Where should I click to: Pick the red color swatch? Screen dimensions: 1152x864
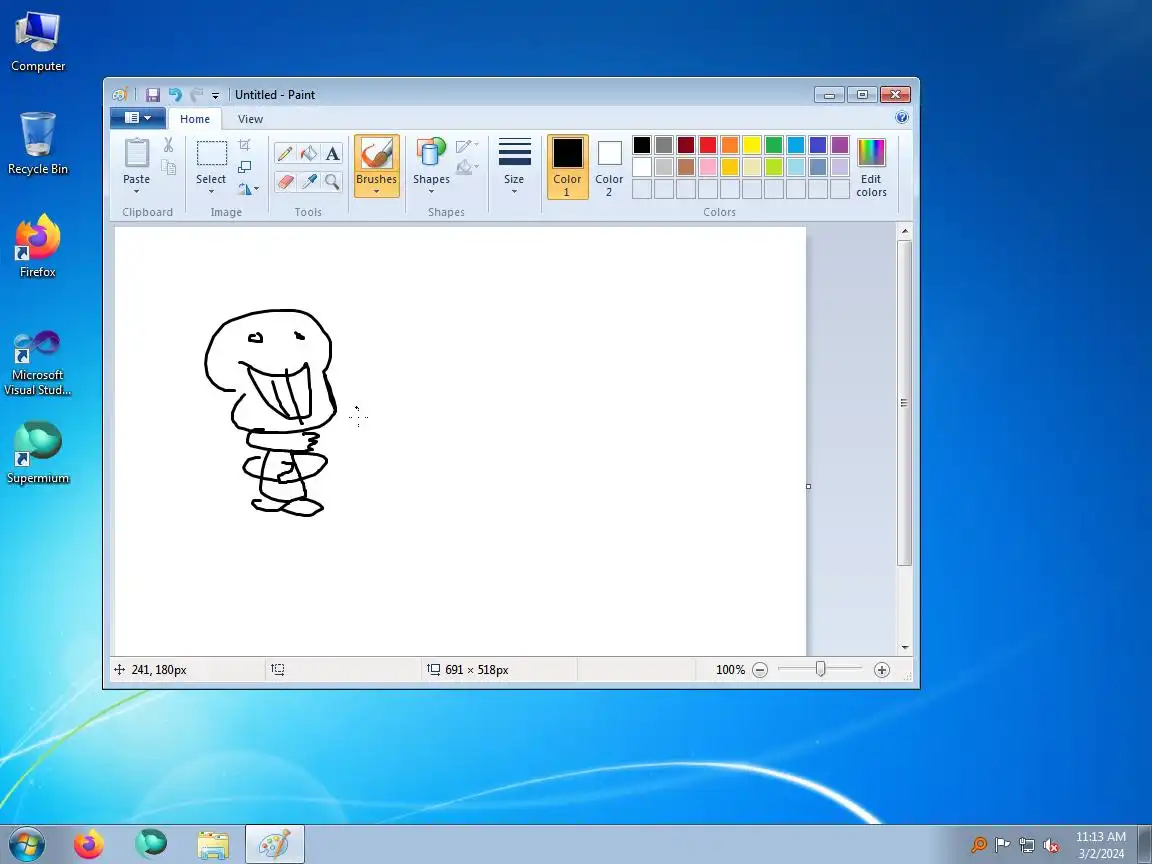click(708, 145)
